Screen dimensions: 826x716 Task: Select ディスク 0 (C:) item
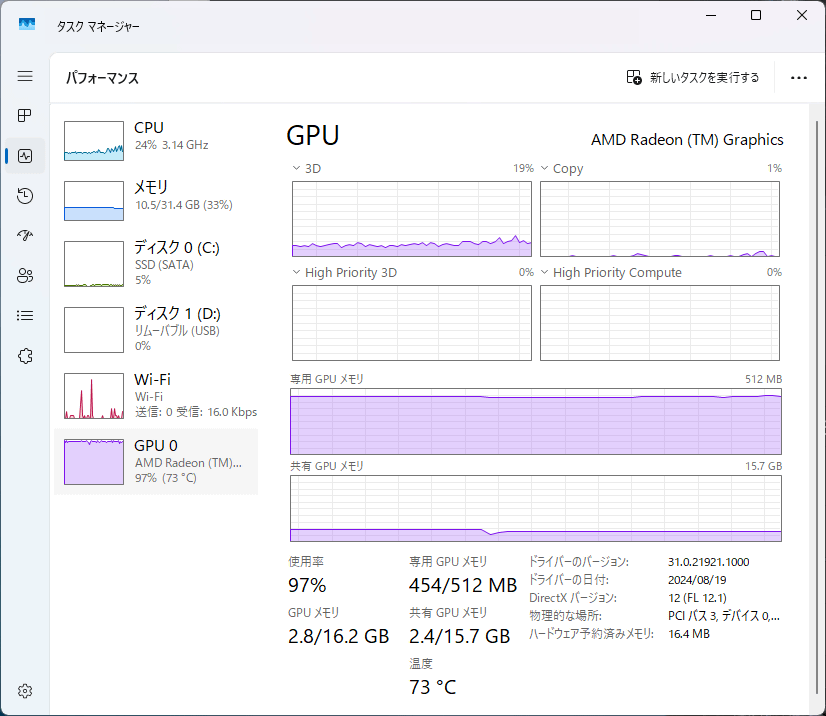click(156, 263)
